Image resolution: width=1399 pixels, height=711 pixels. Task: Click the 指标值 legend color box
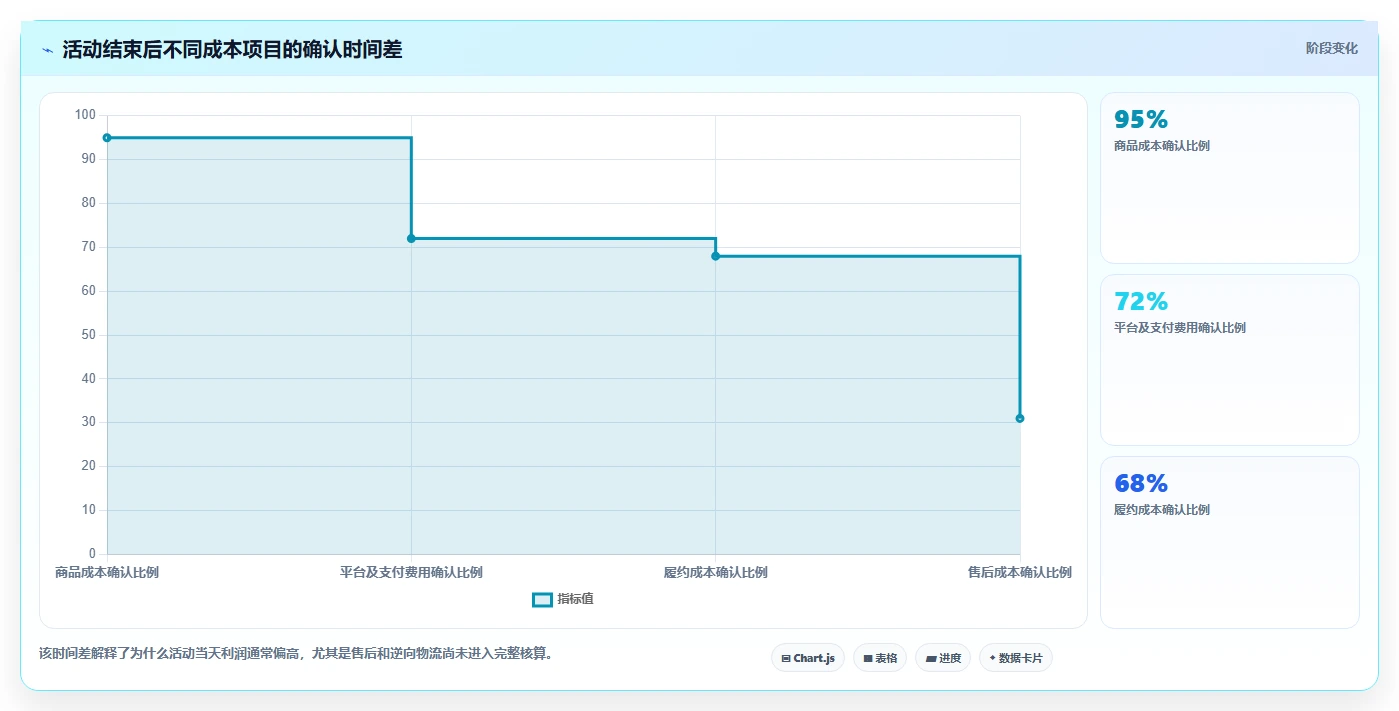point(542,599)
